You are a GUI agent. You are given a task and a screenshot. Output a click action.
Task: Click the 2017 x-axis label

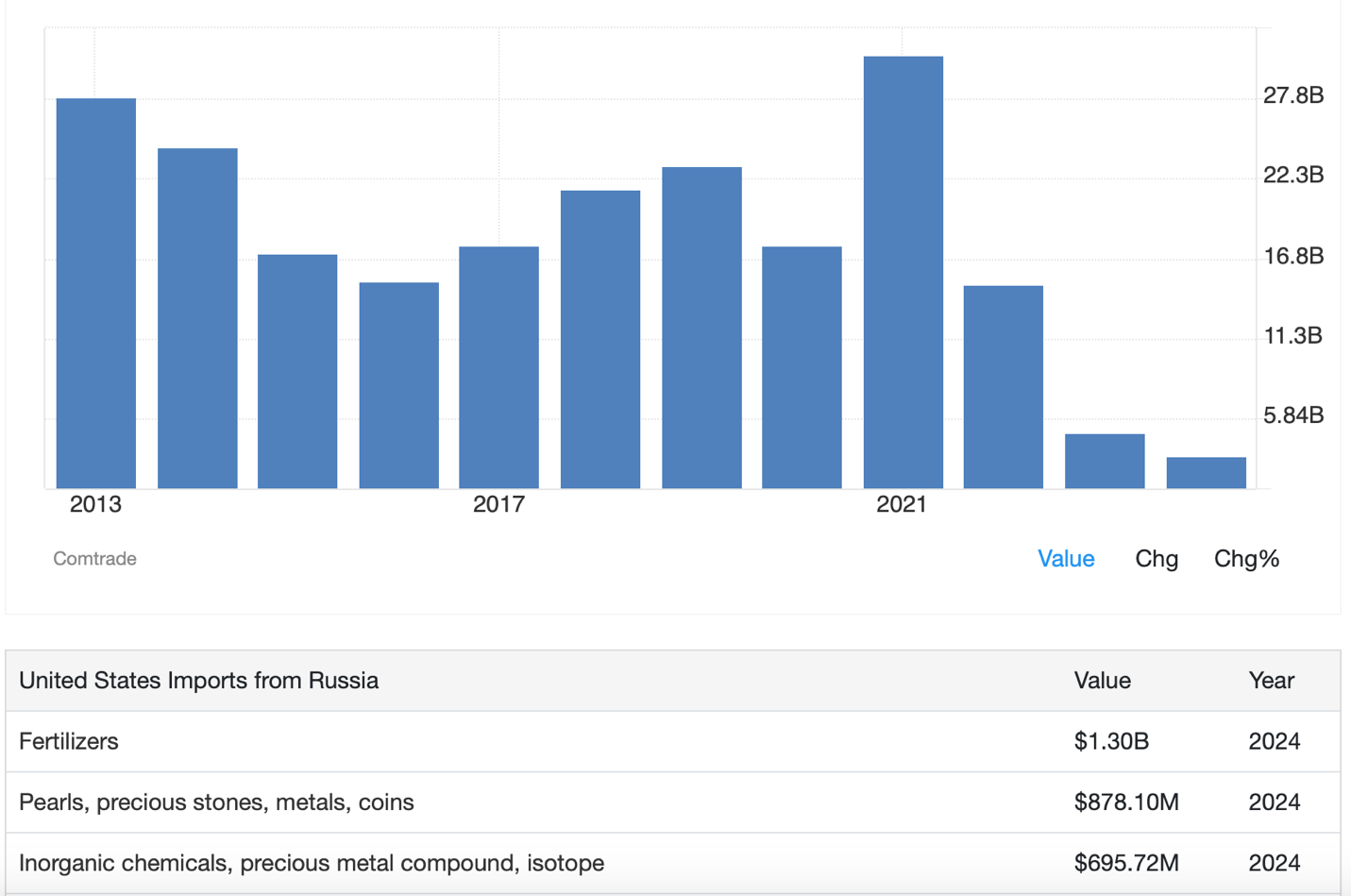(x=498, y=504)
